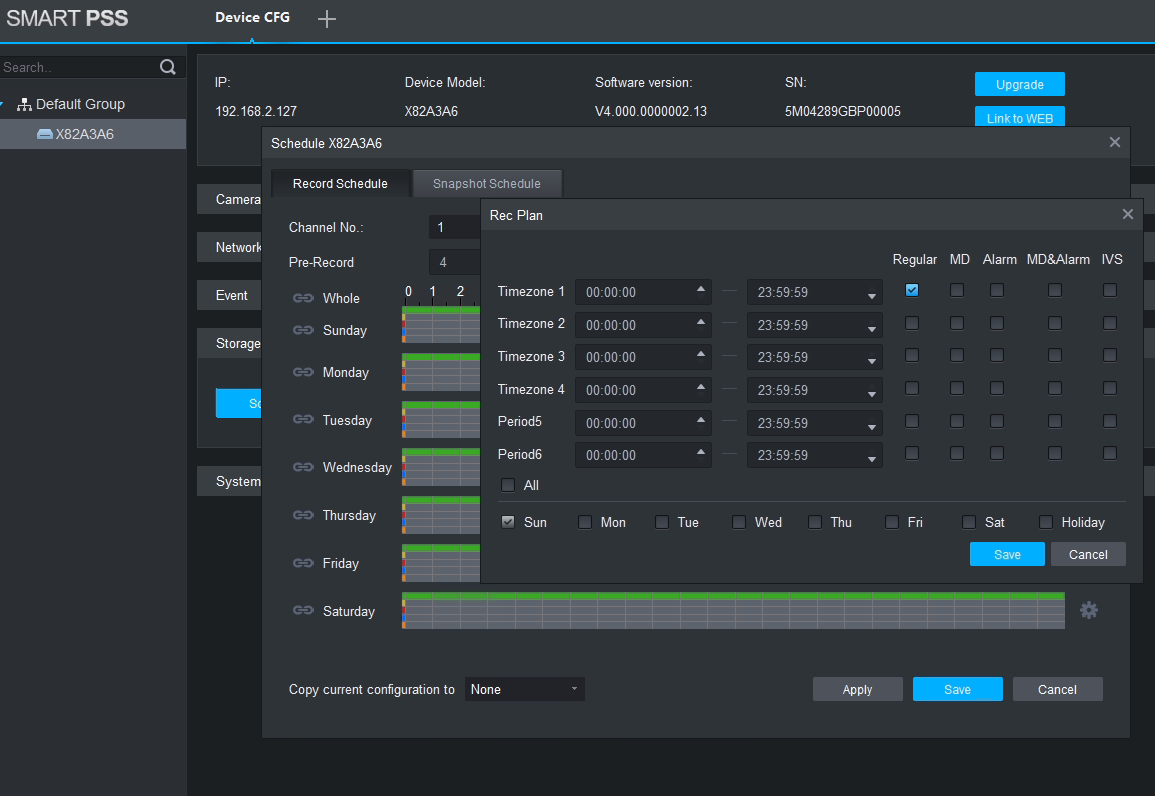Add a new tab with plus icon
The image size is (1155, 796).
327,19
